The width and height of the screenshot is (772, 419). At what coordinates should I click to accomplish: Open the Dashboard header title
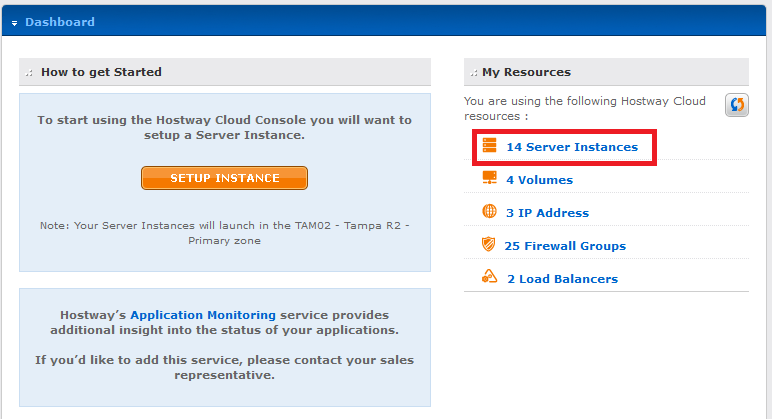60,22
